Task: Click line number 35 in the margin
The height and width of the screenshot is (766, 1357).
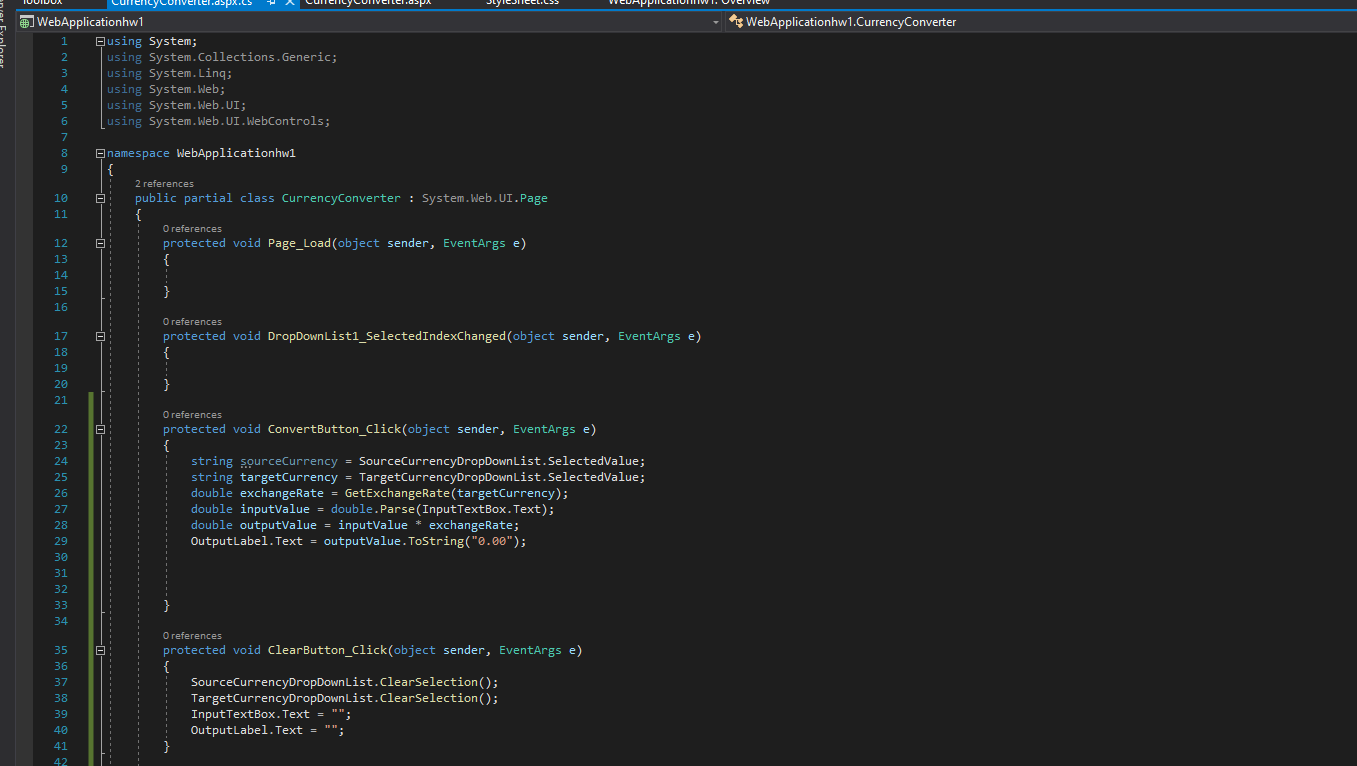Action: click(x=61, y=650)
